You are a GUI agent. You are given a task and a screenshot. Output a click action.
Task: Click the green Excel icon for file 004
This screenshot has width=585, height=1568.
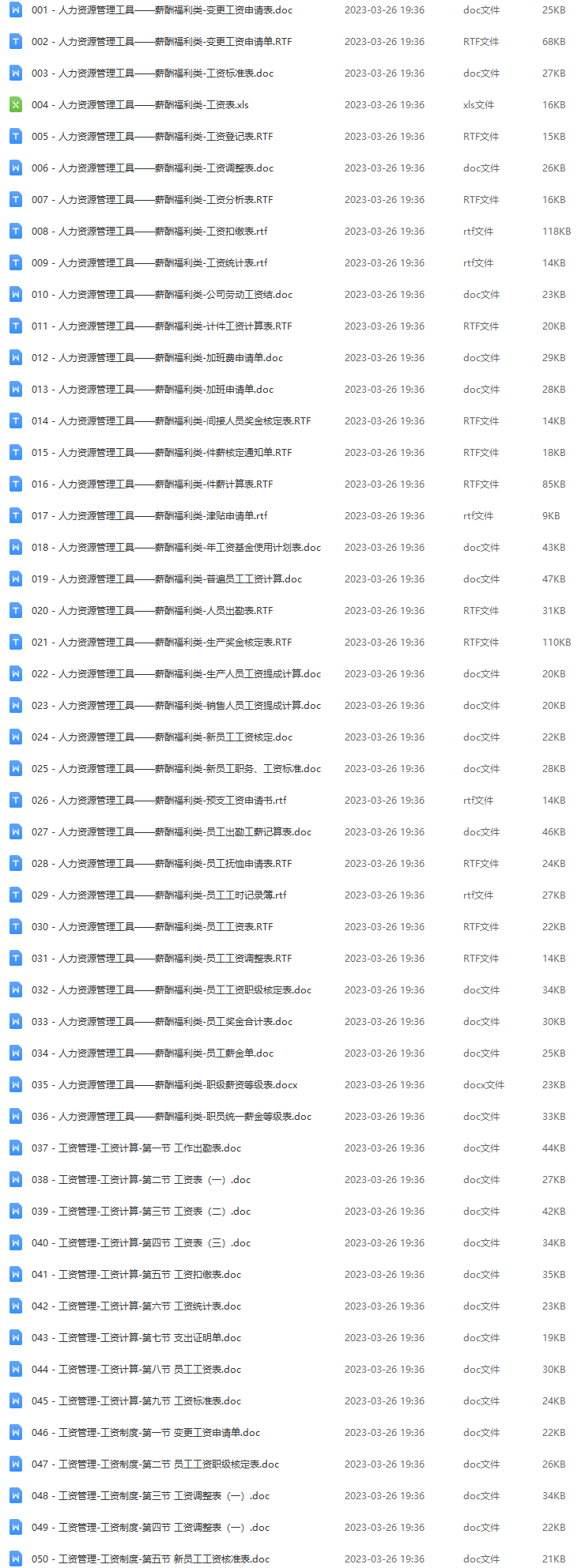tap(15, 104)
